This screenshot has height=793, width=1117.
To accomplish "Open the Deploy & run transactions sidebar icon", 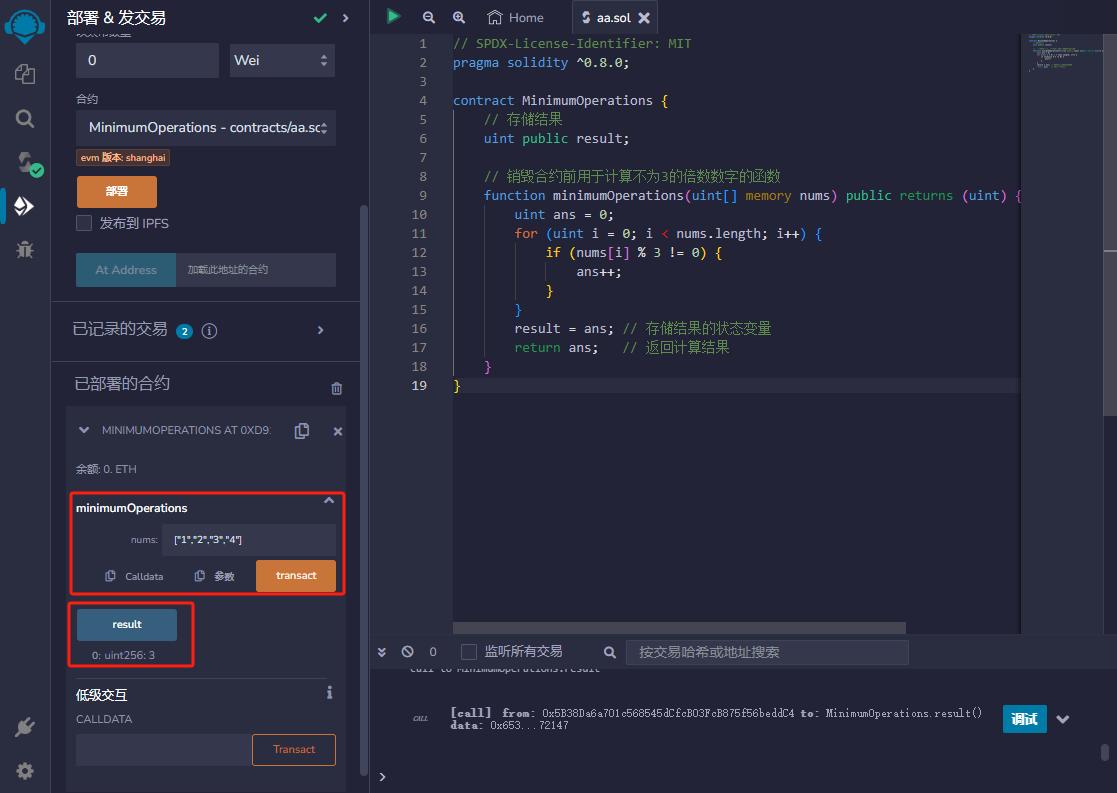I will pyautogui.click(x=24, y=206).
